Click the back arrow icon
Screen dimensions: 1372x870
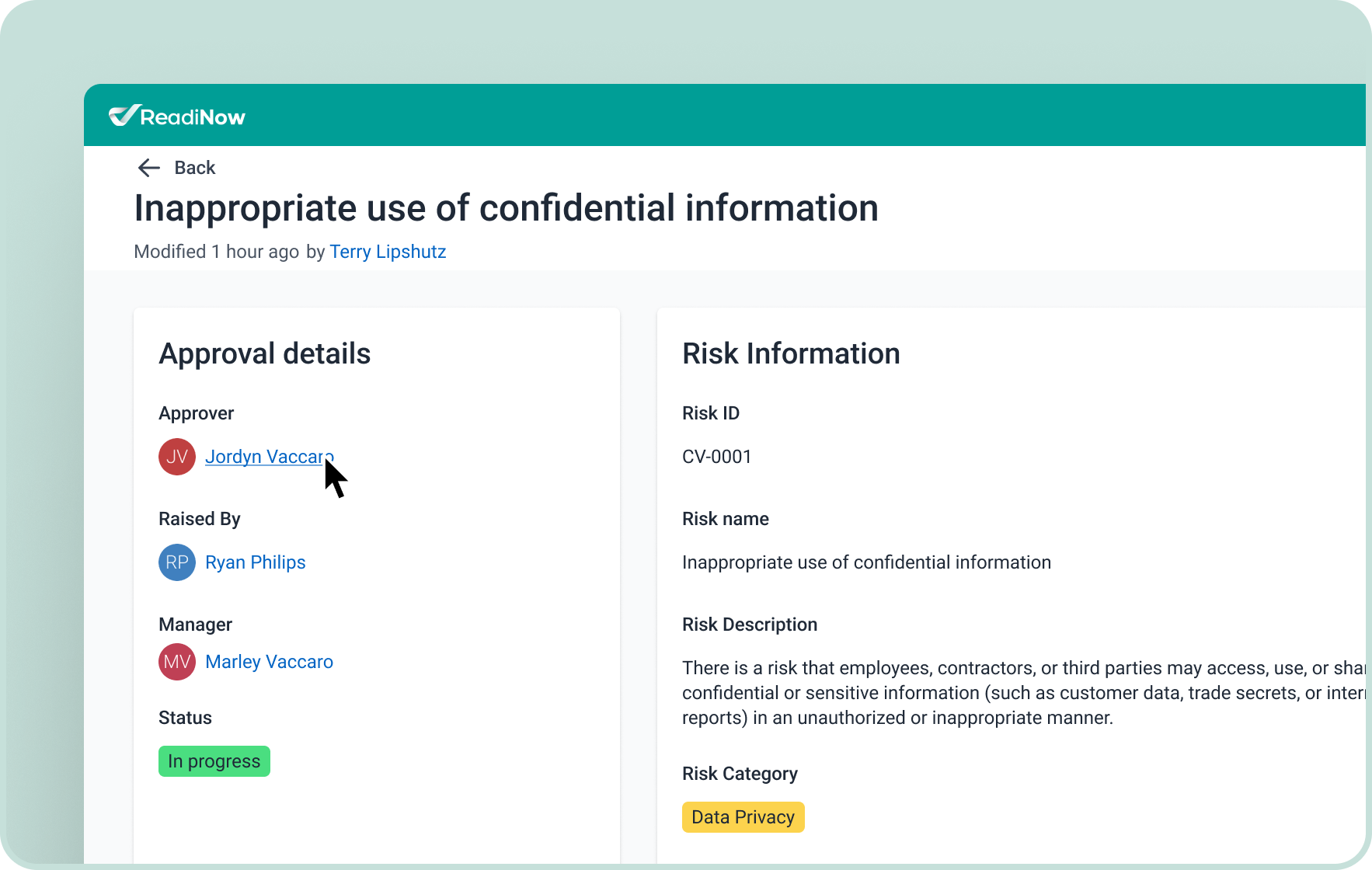coord(148,168)
